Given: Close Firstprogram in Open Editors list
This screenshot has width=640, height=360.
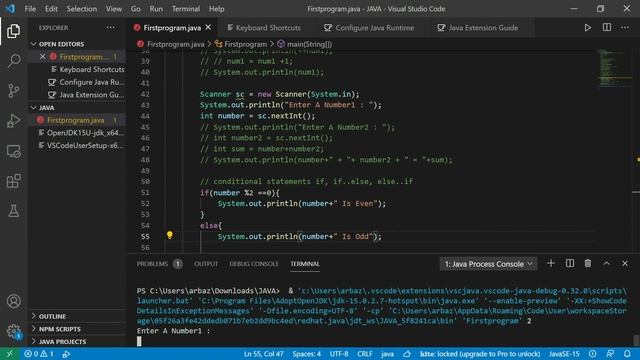Looking at the screenshot, I should [x=42, y=57].
